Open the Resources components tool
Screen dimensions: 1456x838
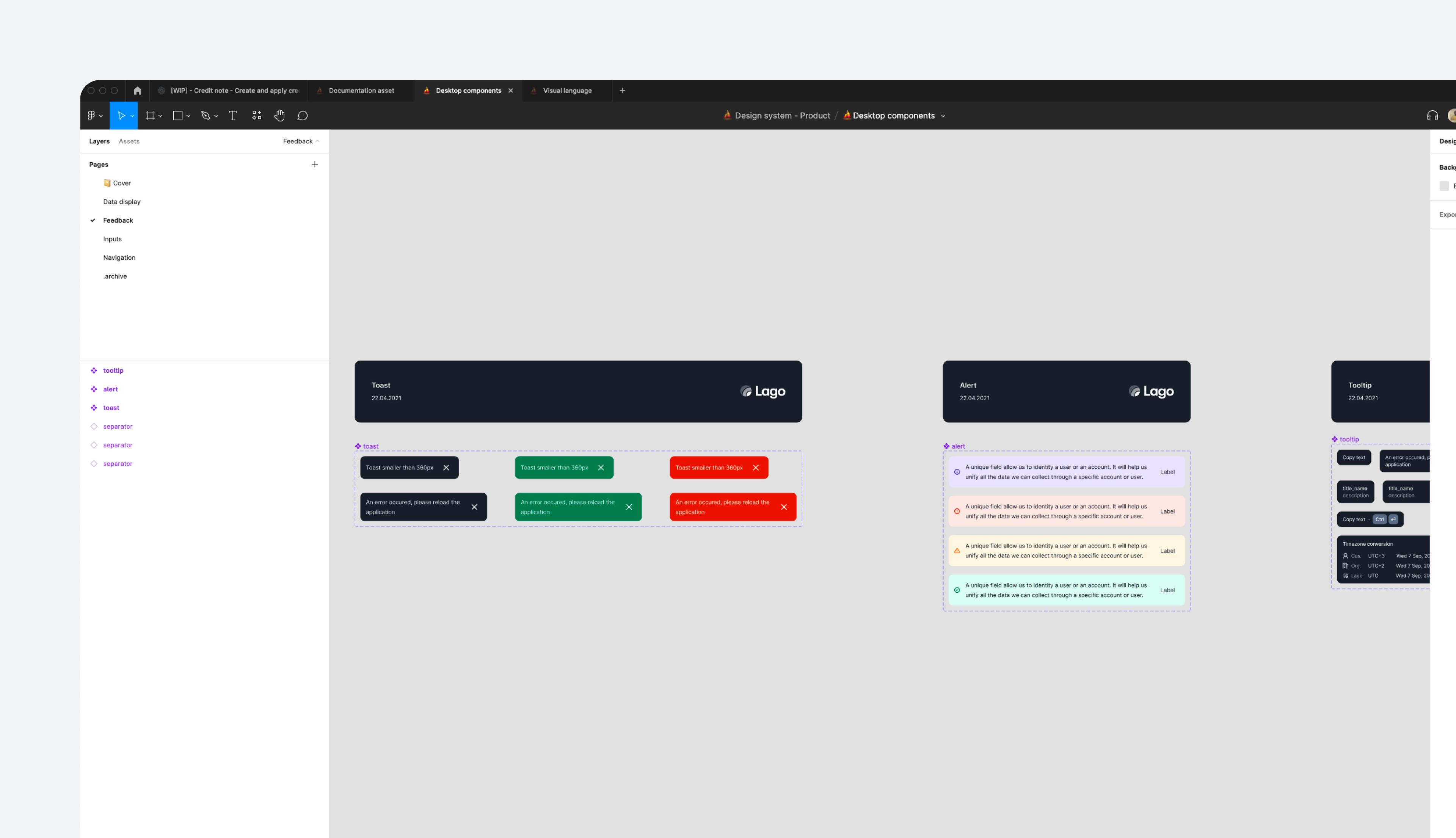point(257,116)
